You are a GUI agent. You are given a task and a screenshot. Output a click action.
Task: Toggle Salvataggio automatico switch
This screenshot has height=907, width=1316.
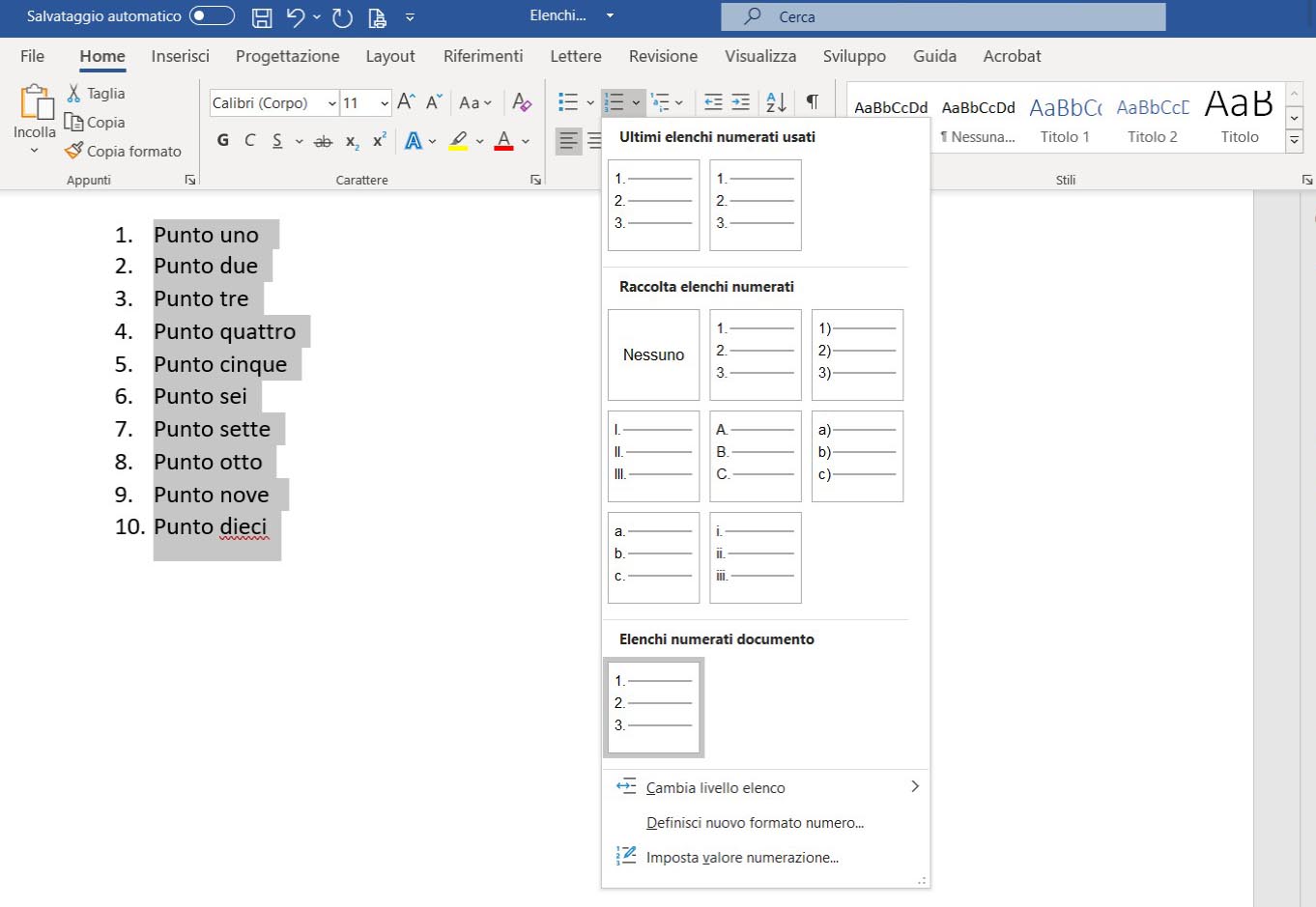[x=212, y=16]
